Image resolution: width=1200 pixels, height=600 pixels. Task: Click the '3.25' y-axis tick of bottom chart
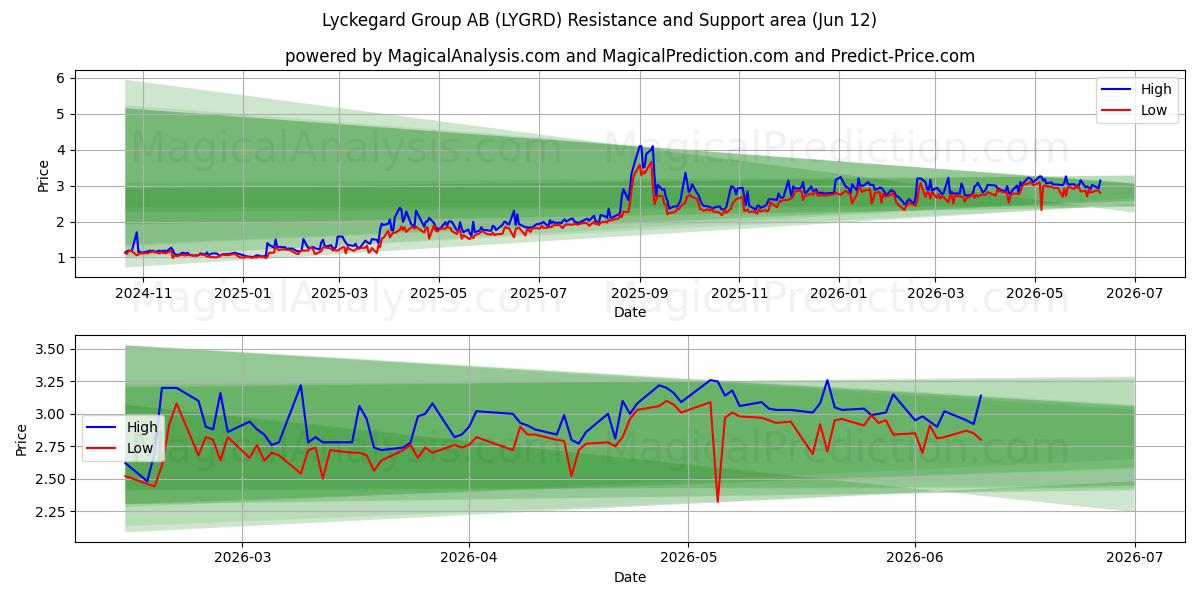(51, 382)
